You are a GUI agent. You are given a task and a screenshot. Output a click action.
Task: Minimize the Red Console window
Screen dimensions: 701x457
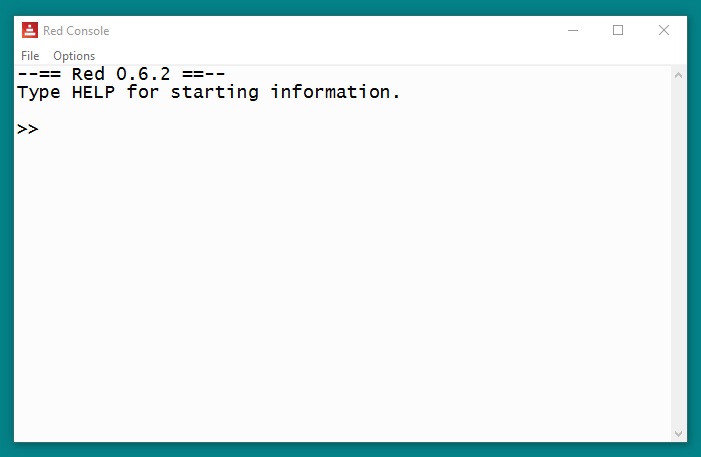coord(573,31)
